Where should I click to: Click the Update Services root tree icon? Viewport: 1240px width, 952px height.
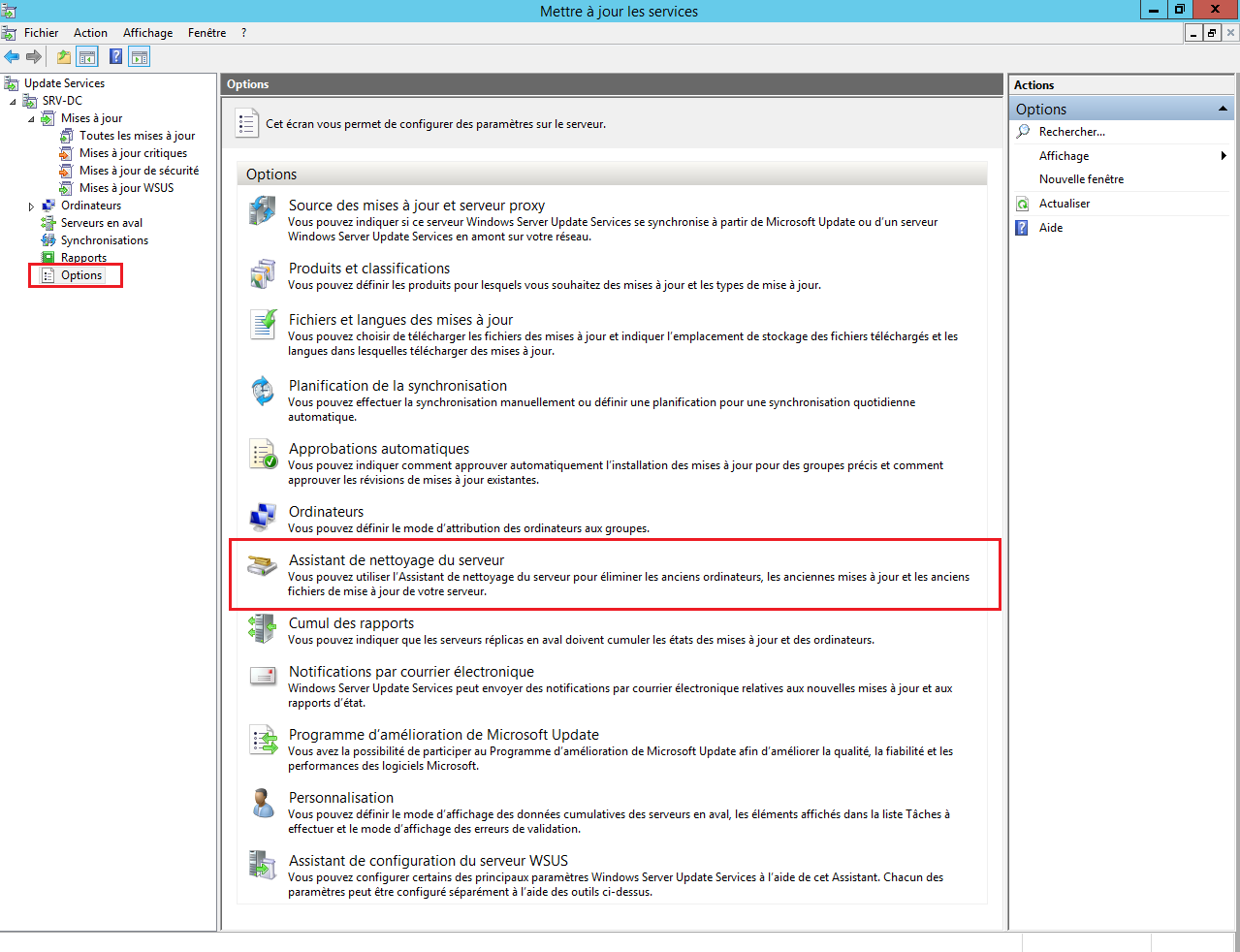[12, 83]
